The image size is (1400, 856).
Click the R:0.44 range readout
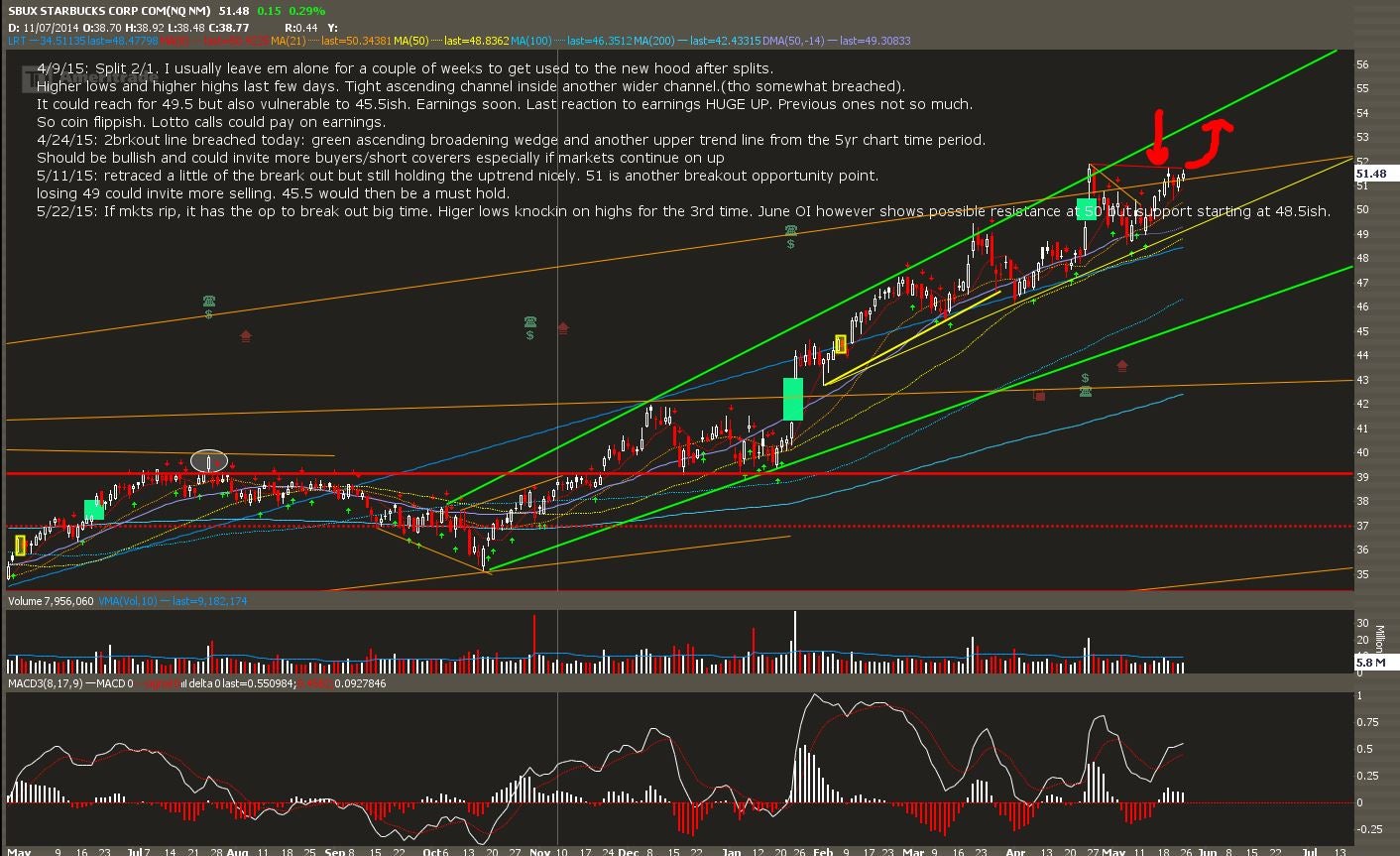(x=301, y=28)
